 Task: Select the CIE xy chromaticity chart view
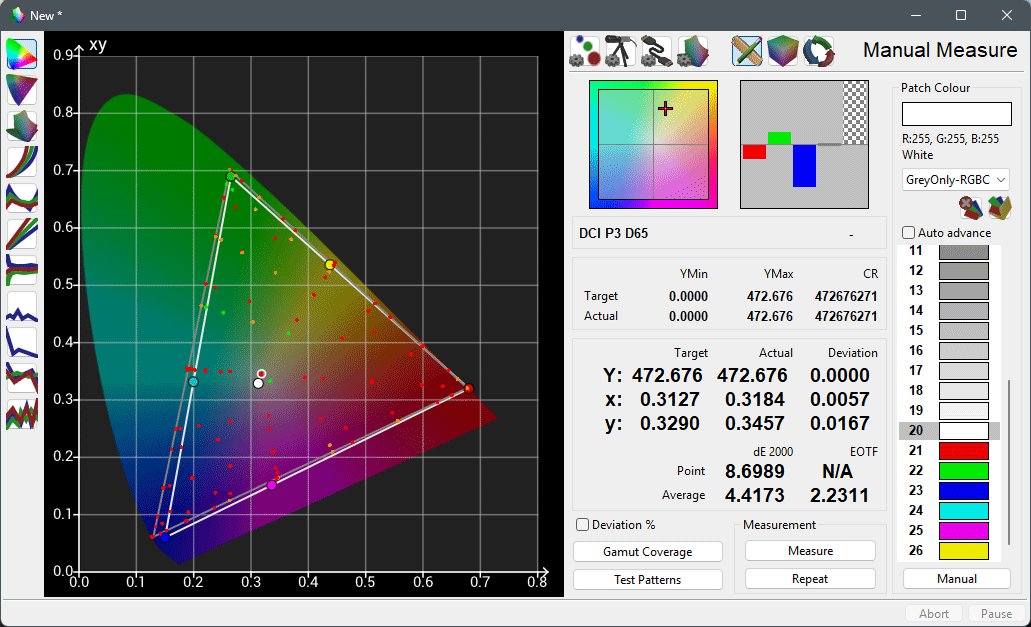pos(20,52)
